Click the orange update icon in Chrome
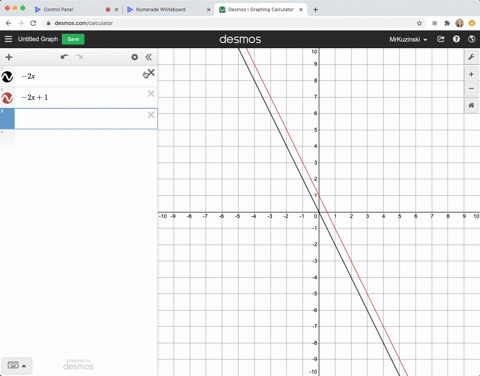 472,23
